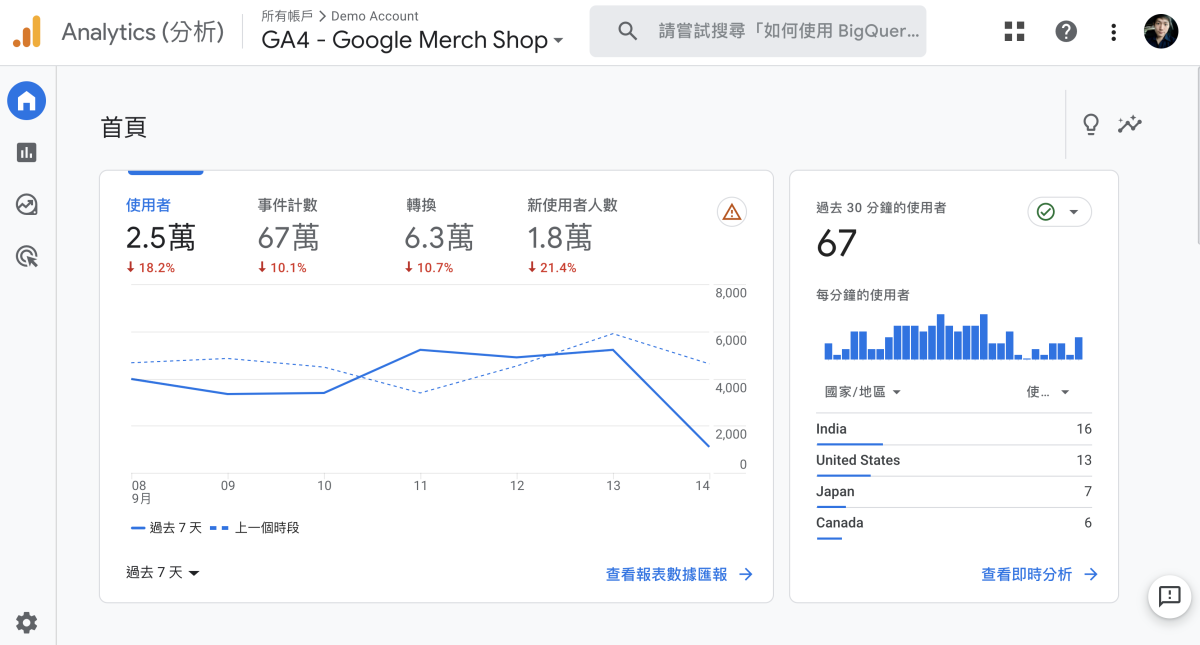This screenshot has width=1200, height=645.
Task: Click the 2.5萬 users value
Action: tap(161, 238)
